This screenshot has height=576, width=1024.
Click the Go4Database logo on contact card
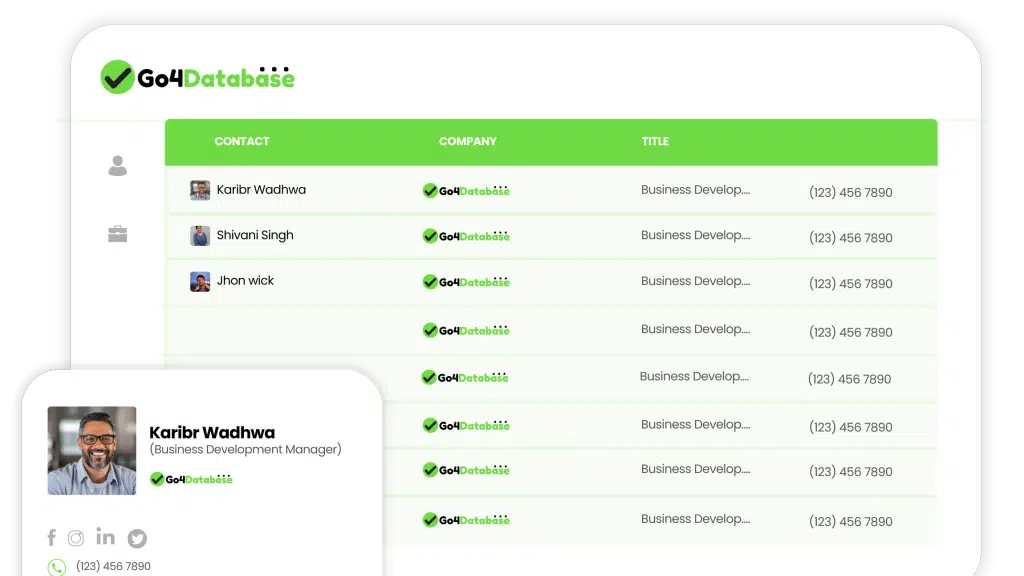(x=191, y=479)
